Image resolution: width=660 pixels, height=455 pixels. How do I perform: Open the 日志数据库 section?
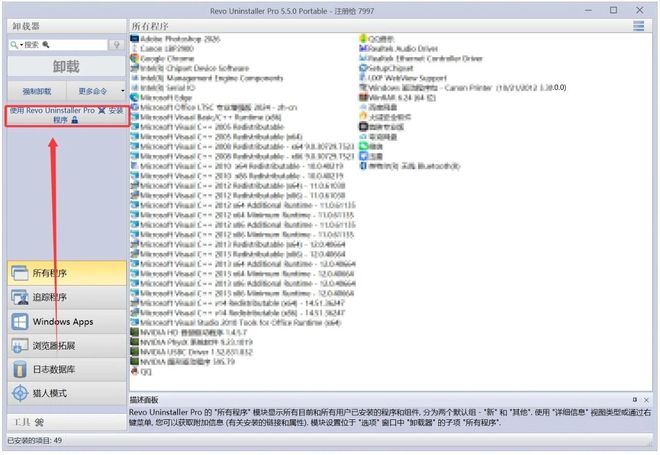pyautogui.click(x=67, y=370)
